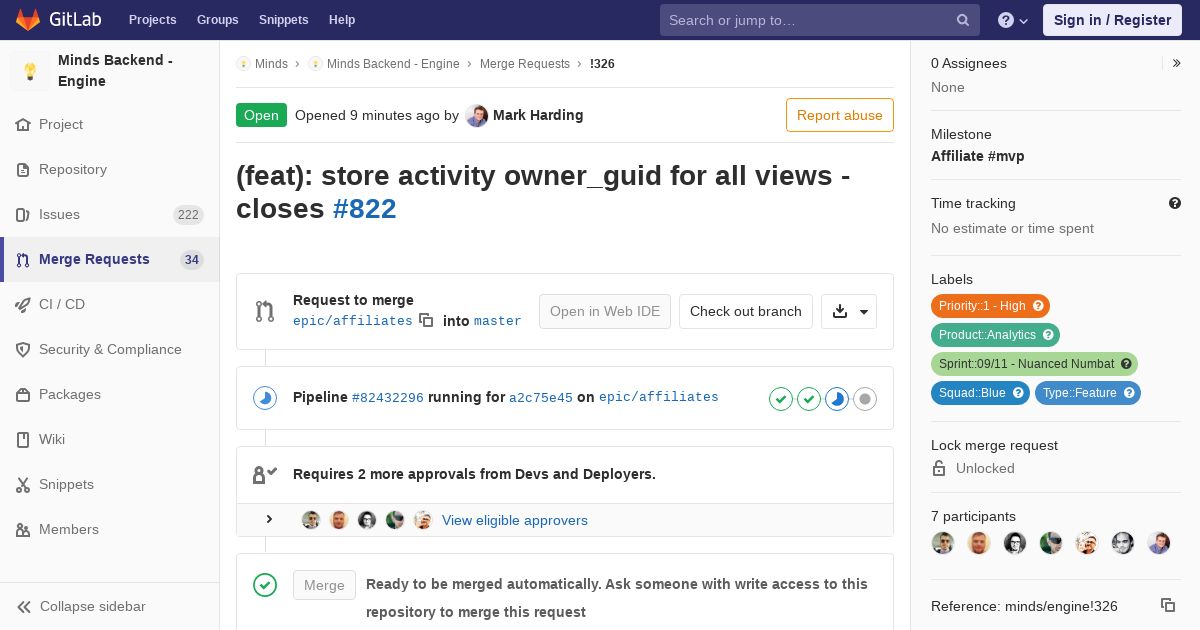Click the help icon on Sprint label
The height and width of the screenshot is (630, 1200).
[1126, 364]
